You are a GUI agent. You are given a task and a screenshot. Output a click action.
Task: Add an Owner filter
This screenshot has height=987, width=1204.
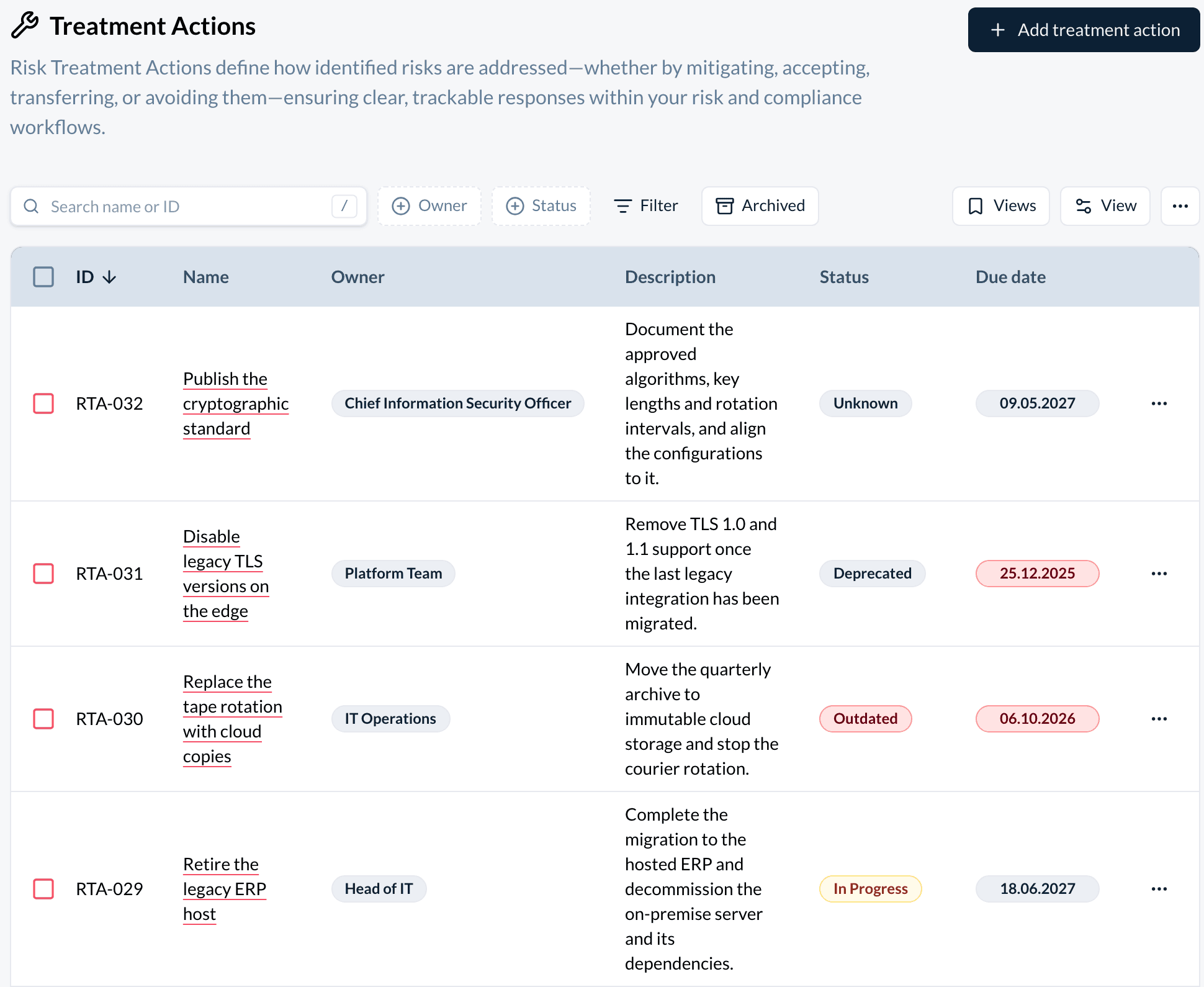point(429,206)
